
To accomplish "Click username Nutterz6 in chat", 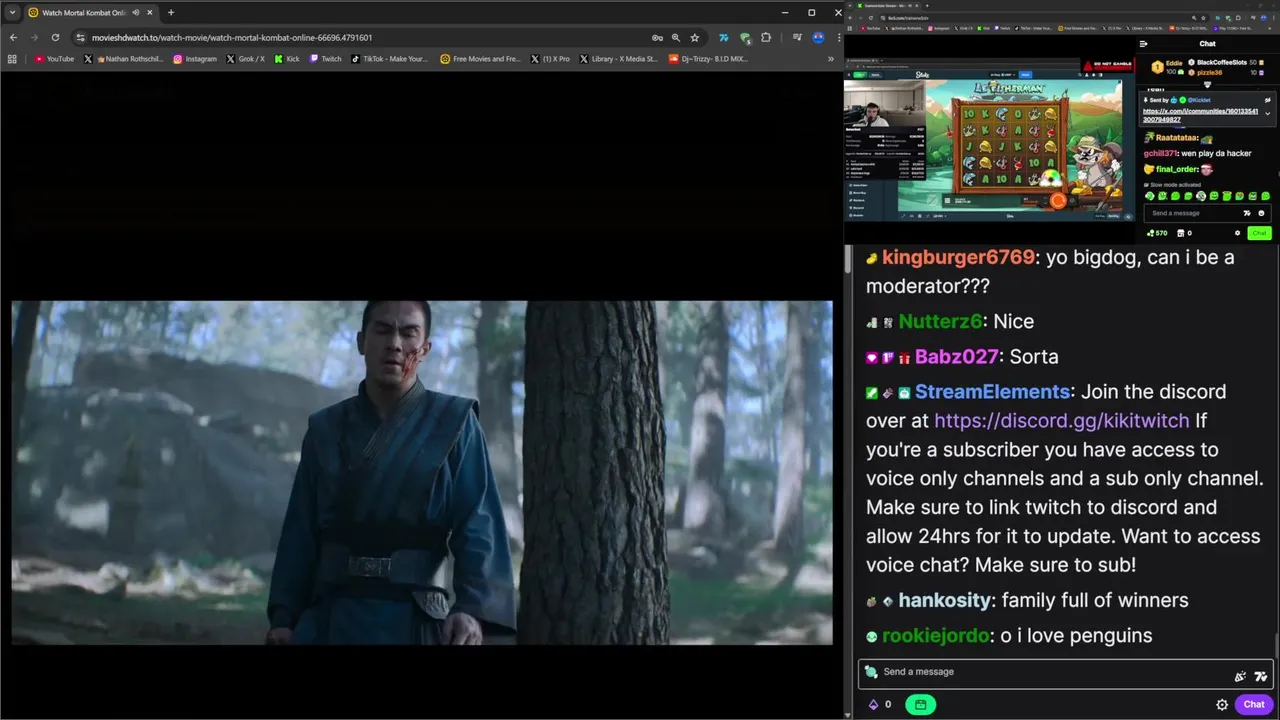I will click(940, 321).
